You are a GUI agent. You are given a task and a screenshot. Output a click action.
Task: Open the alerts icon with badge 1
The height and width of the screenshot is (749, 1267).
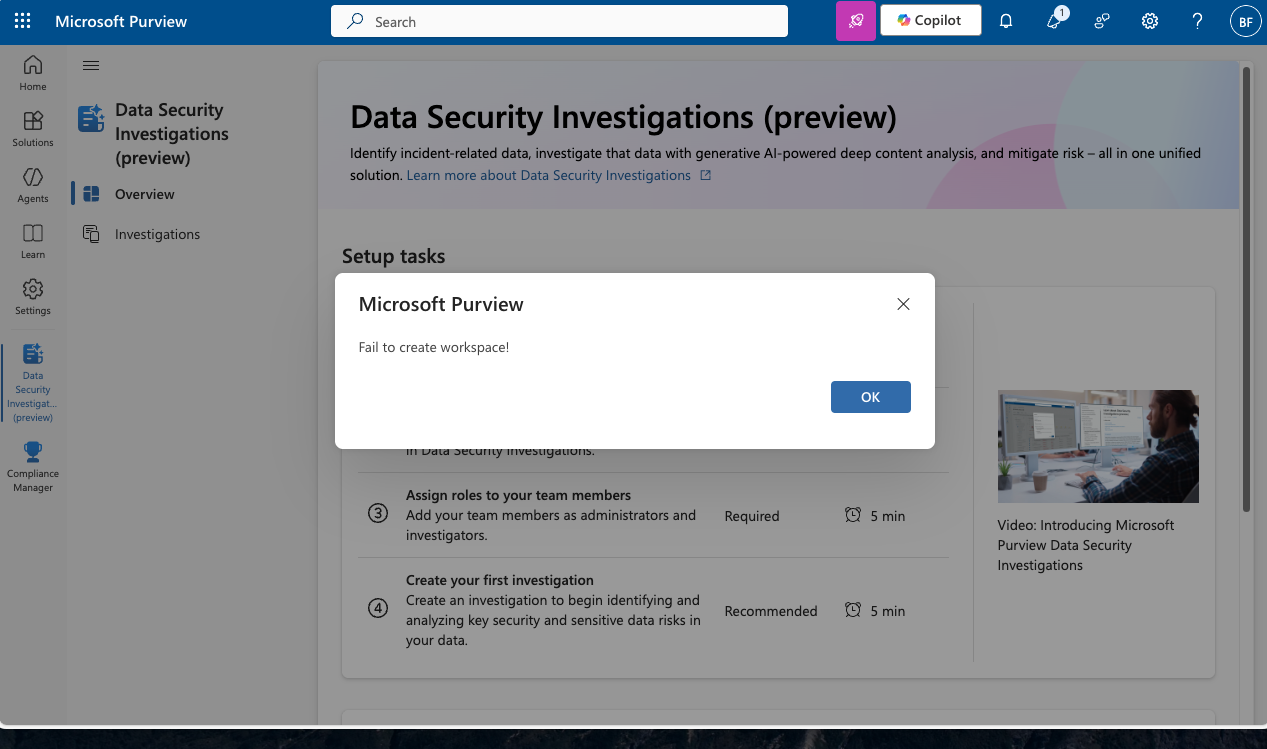(x=1055, y=20)
